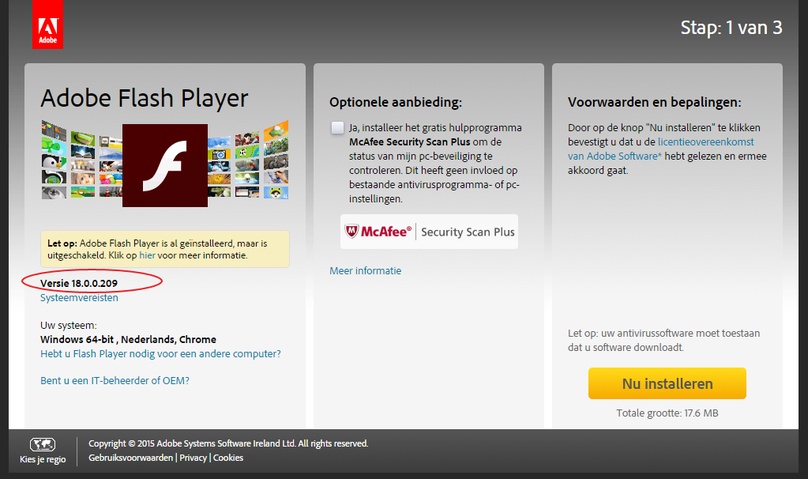Click the red Adobe logo
The width and height of the screenshot is (808, 479).
[x=47, y=25]
